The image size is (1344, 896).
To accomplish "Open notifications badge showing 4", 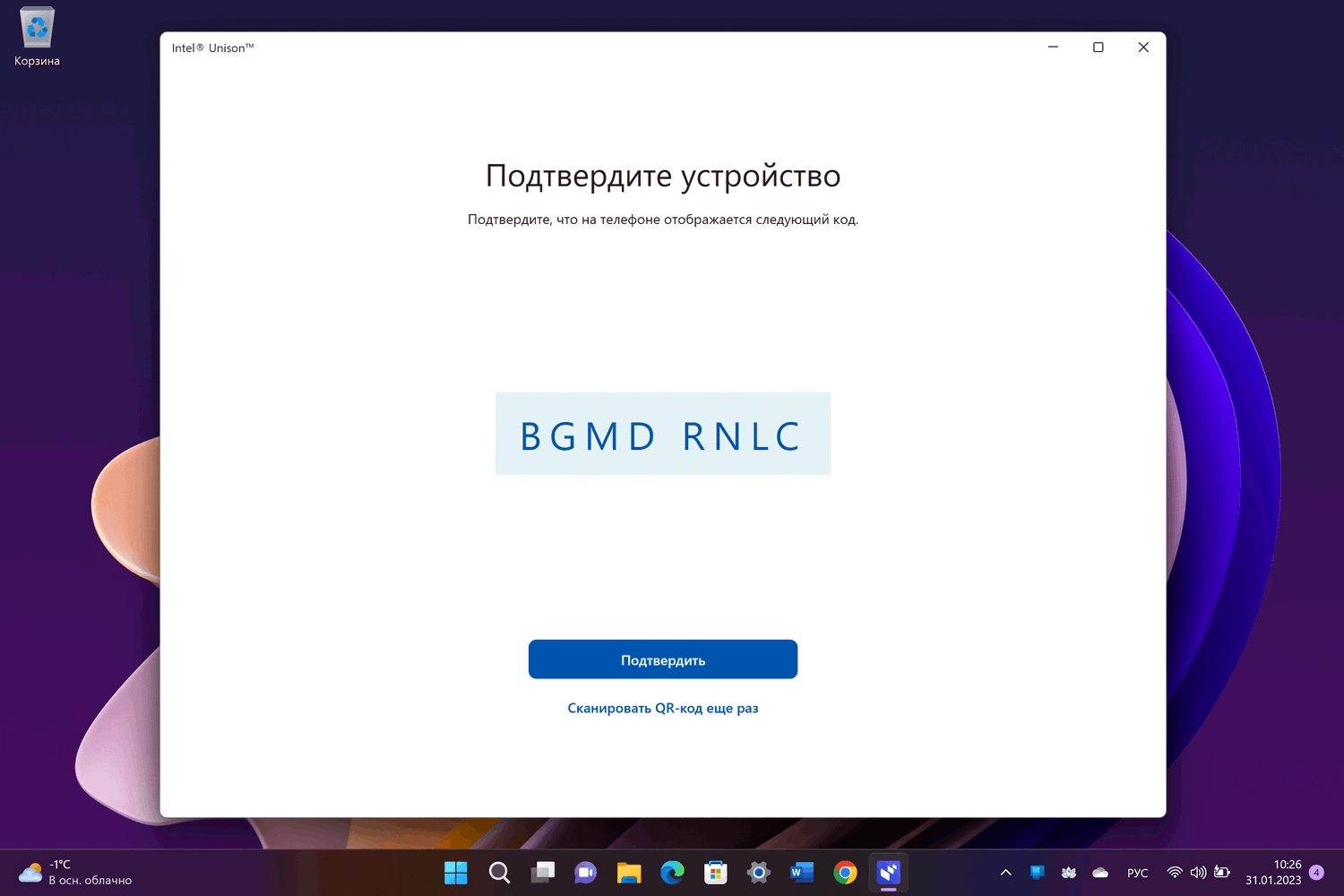I will point(1316,873).
